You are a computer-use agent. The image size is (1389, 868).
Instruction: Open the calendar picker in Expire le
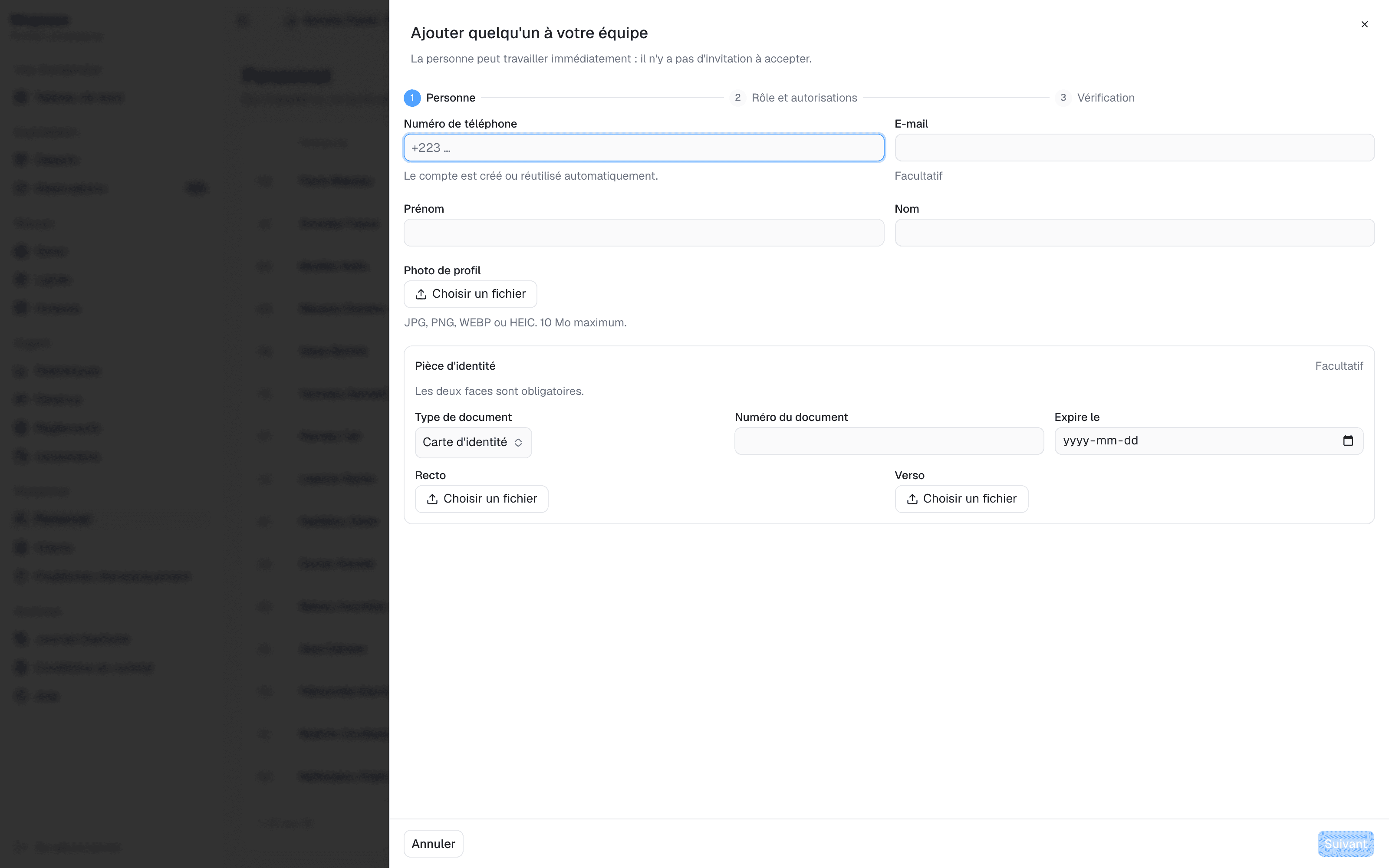tap(1348, 441)
